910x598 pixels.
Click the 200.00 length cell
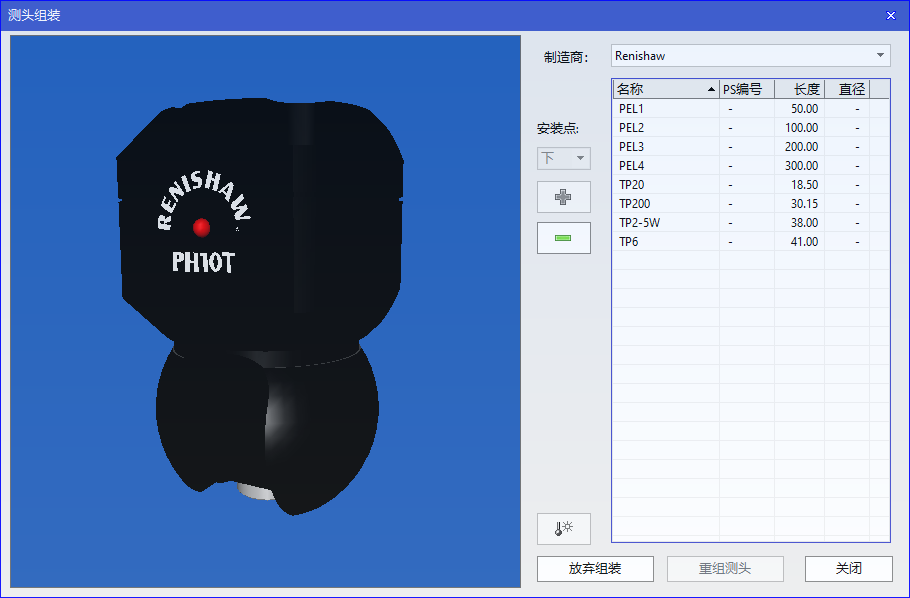800,147
